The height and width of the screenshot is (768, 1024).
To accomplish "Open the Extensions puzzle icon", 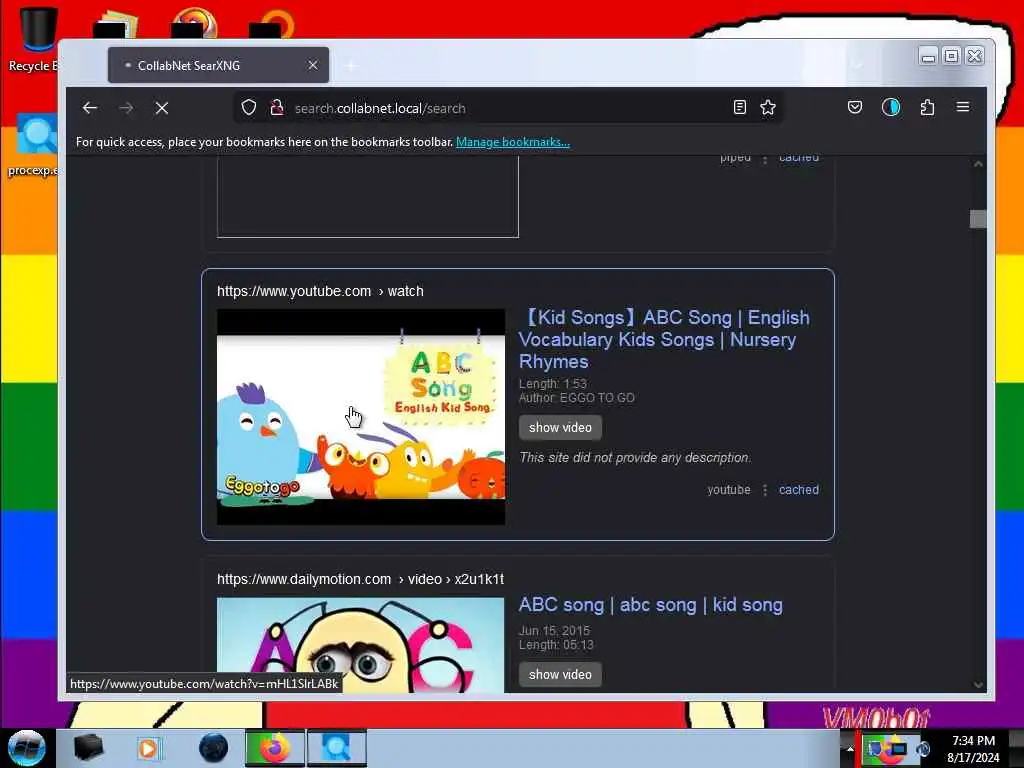I will pos(927,107).
